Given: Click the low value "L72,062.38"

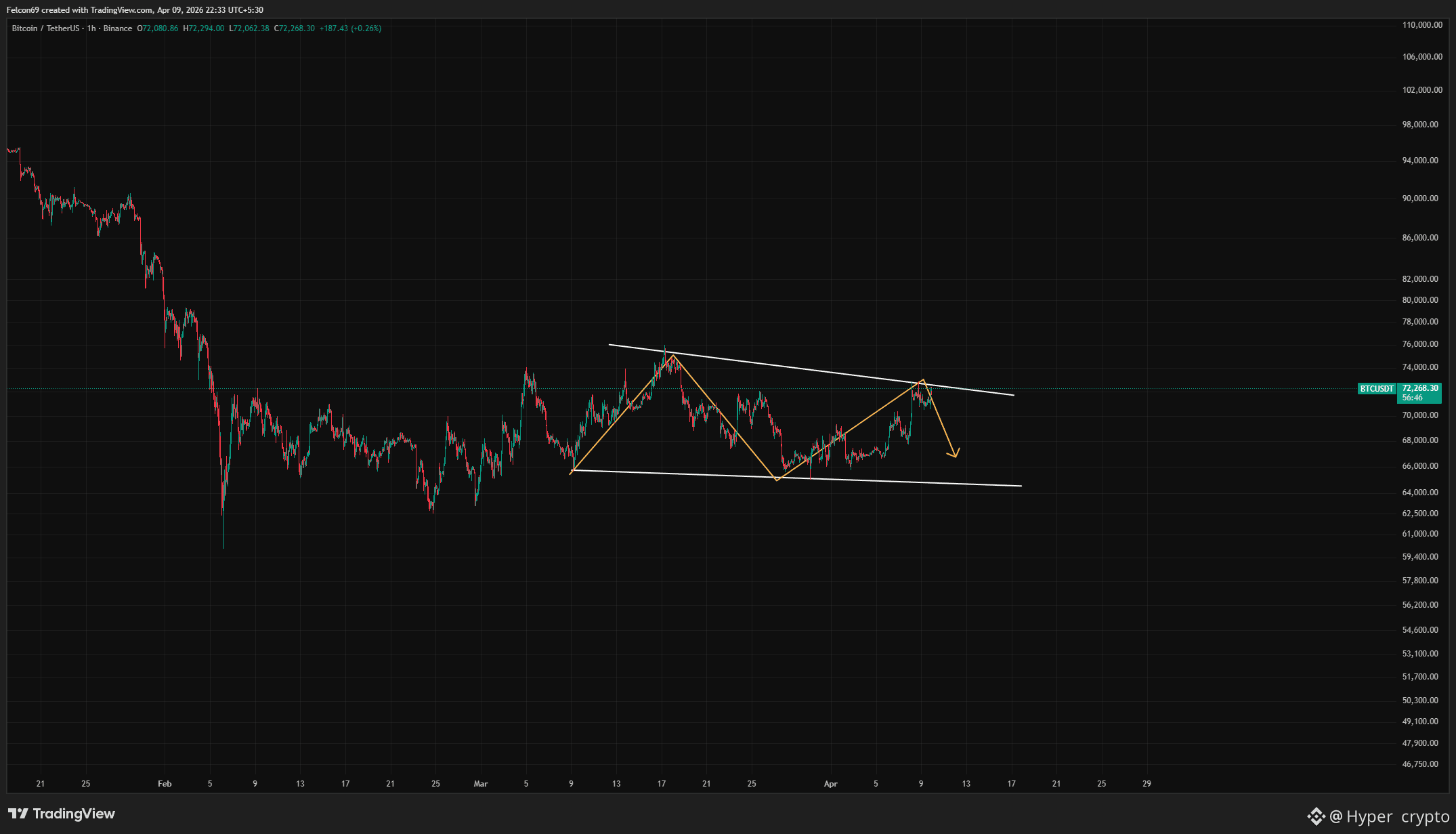Looking at the screenshot, I should tap(249, 28).
